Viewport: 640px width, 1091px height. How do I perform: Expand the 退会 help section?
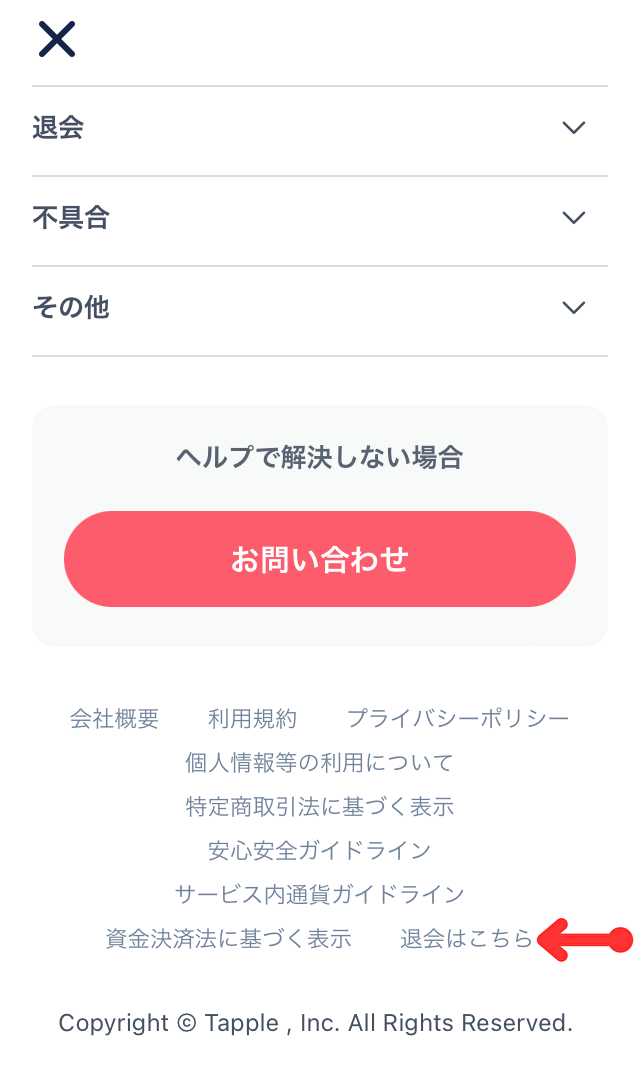click(300, 128)
